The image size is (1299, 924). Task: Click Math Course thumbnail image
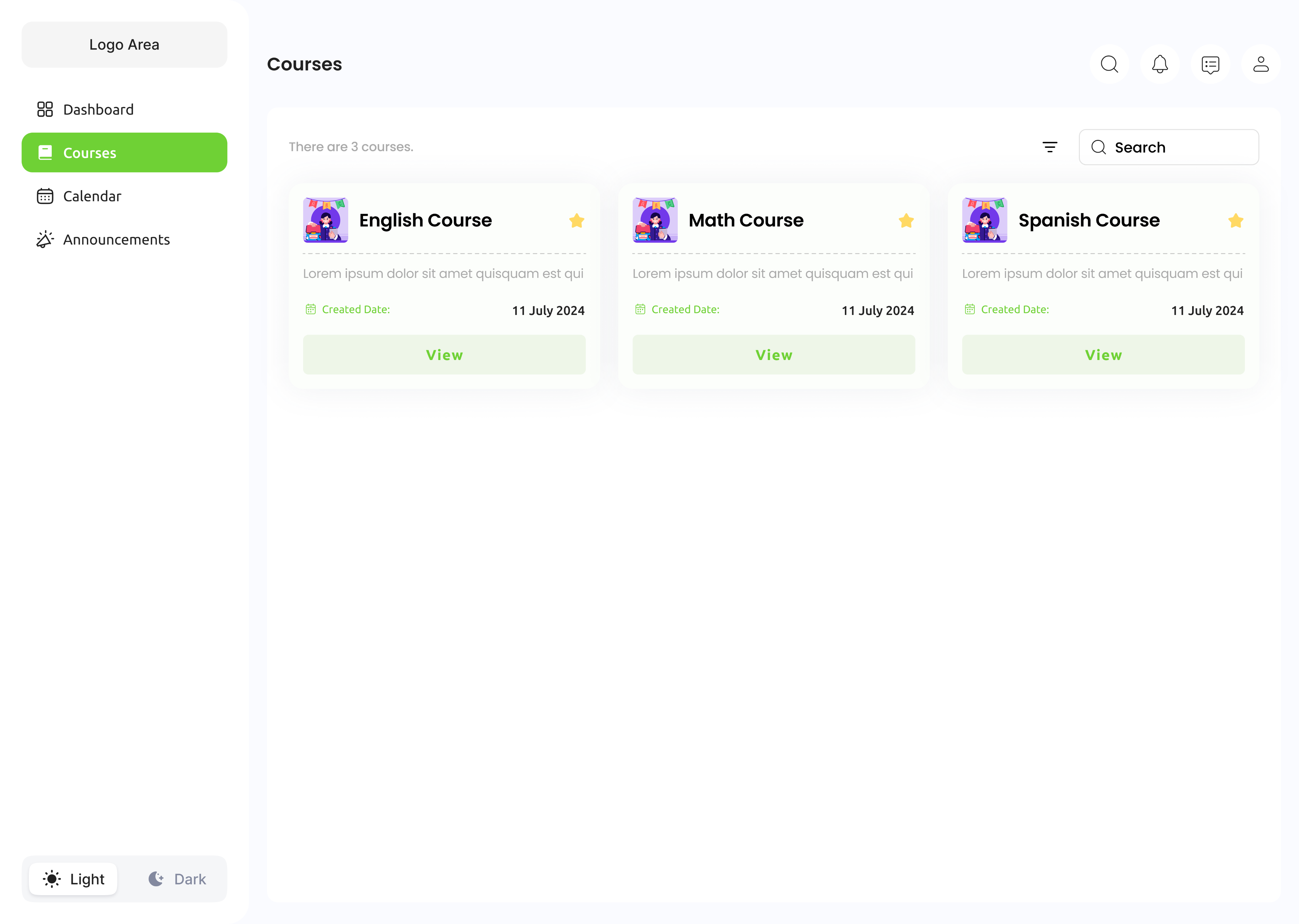tap(655, 220)
